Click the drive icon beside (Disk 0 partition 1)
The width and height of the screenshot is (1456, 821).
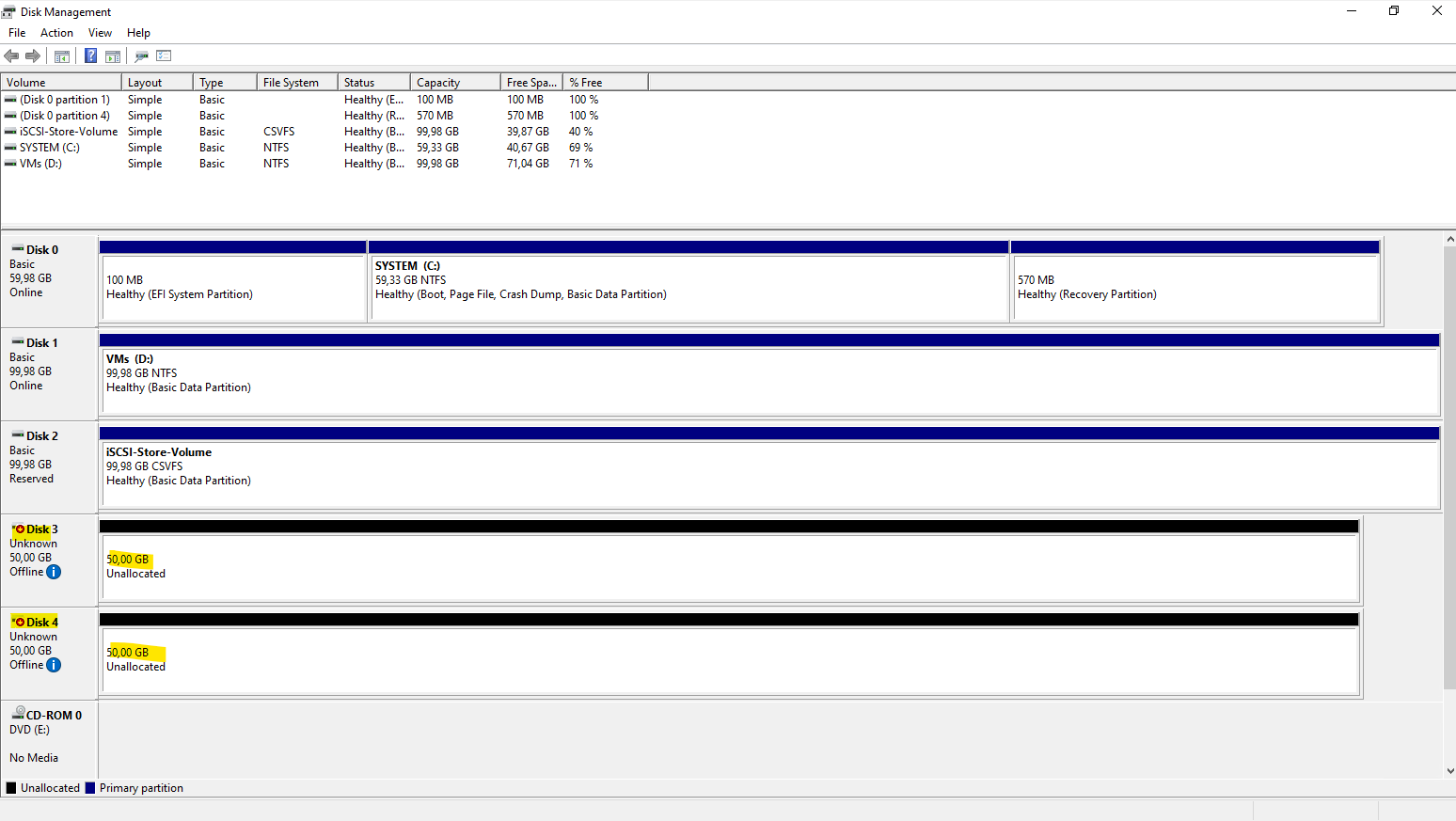pos(10,100)
